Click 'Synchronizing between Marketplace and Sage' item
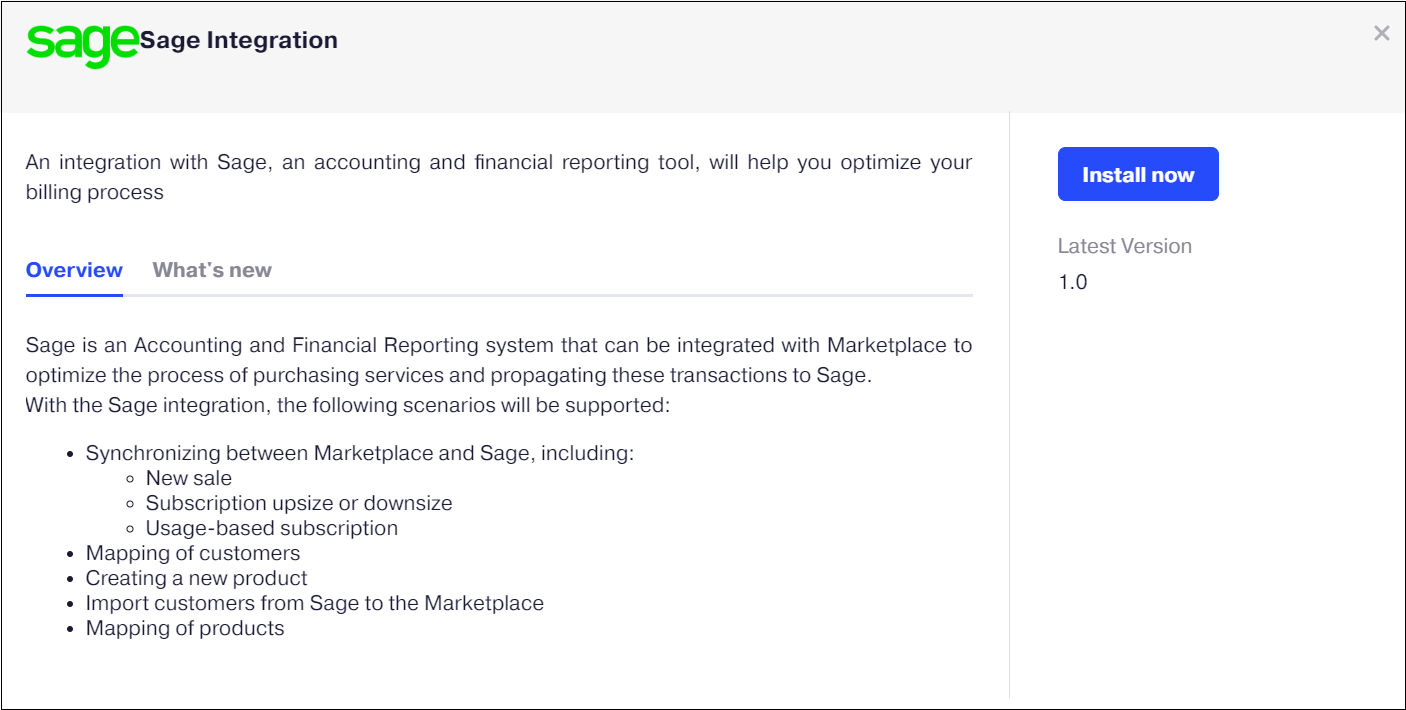1406x710 pixels. point(360,453)
